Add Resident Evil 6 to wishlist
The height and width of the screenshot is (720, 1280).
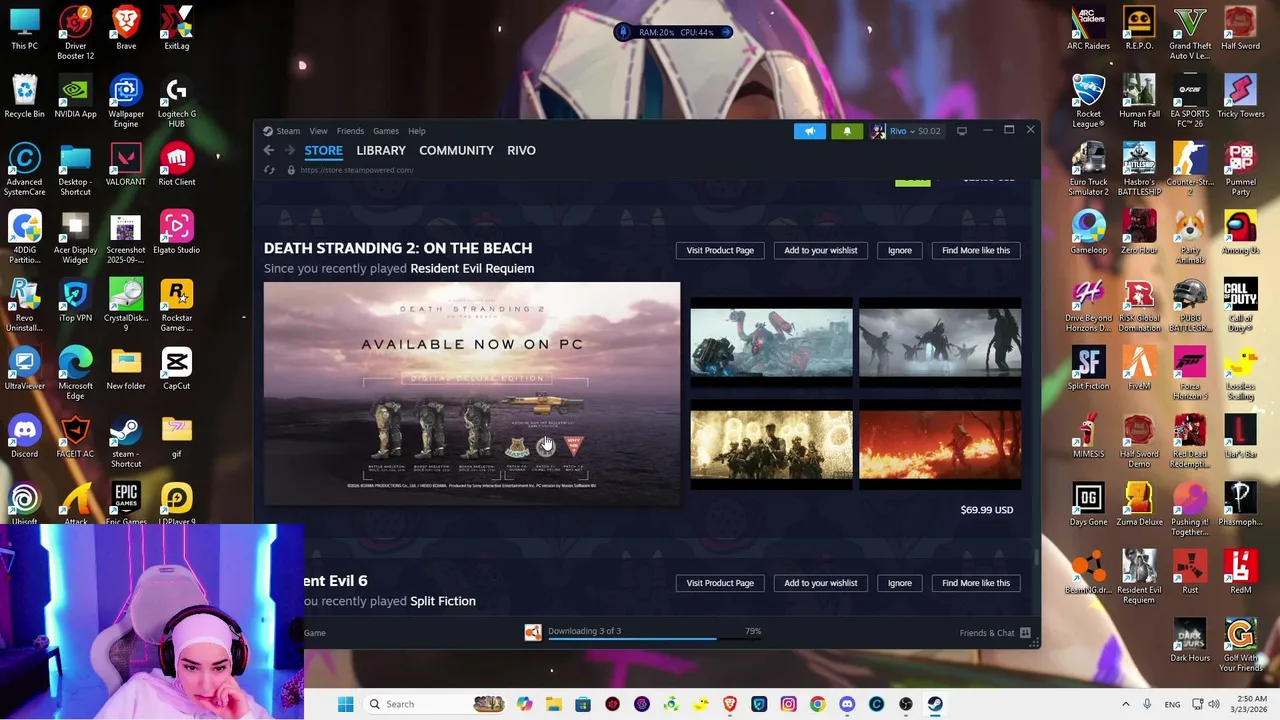[x=821, y=583]
